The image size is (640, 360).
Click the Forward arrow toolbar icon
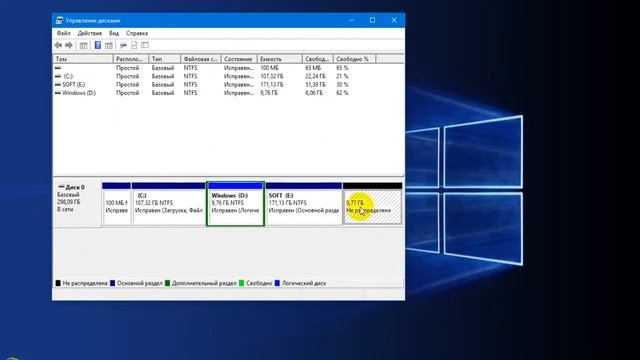click(x=69, y=45)
